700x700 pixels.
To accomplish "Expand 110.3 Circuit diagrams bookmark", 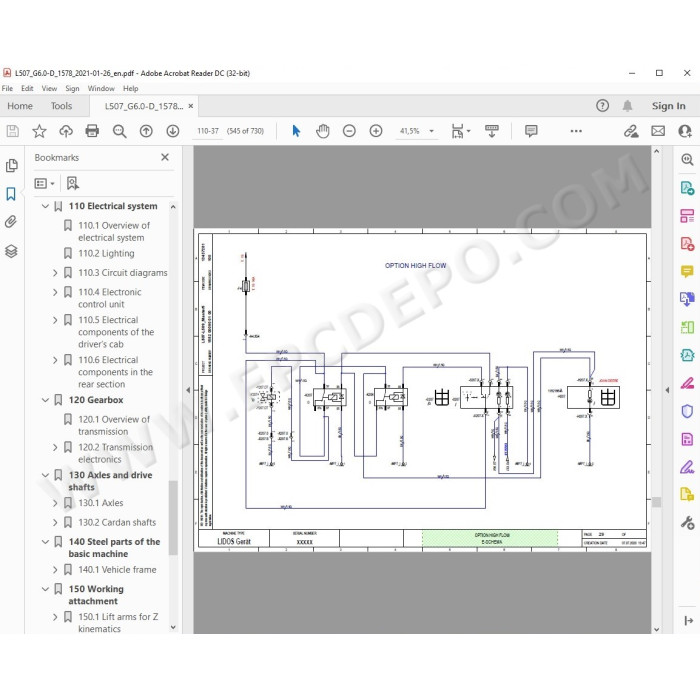I will pyautogui.click(x=55, y=273).
